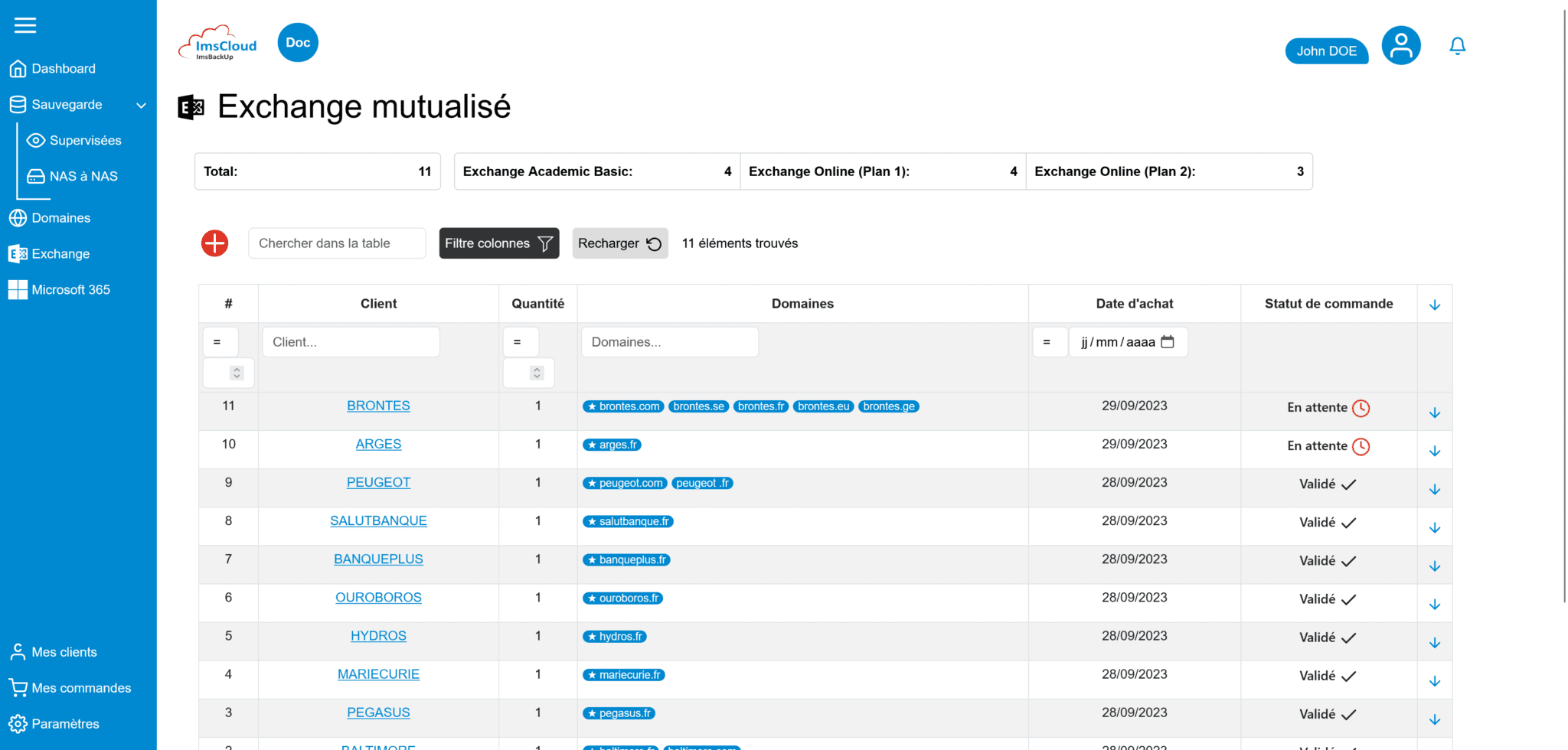Click the red add new entry button
1568x750 pixels.
(215, 243)
